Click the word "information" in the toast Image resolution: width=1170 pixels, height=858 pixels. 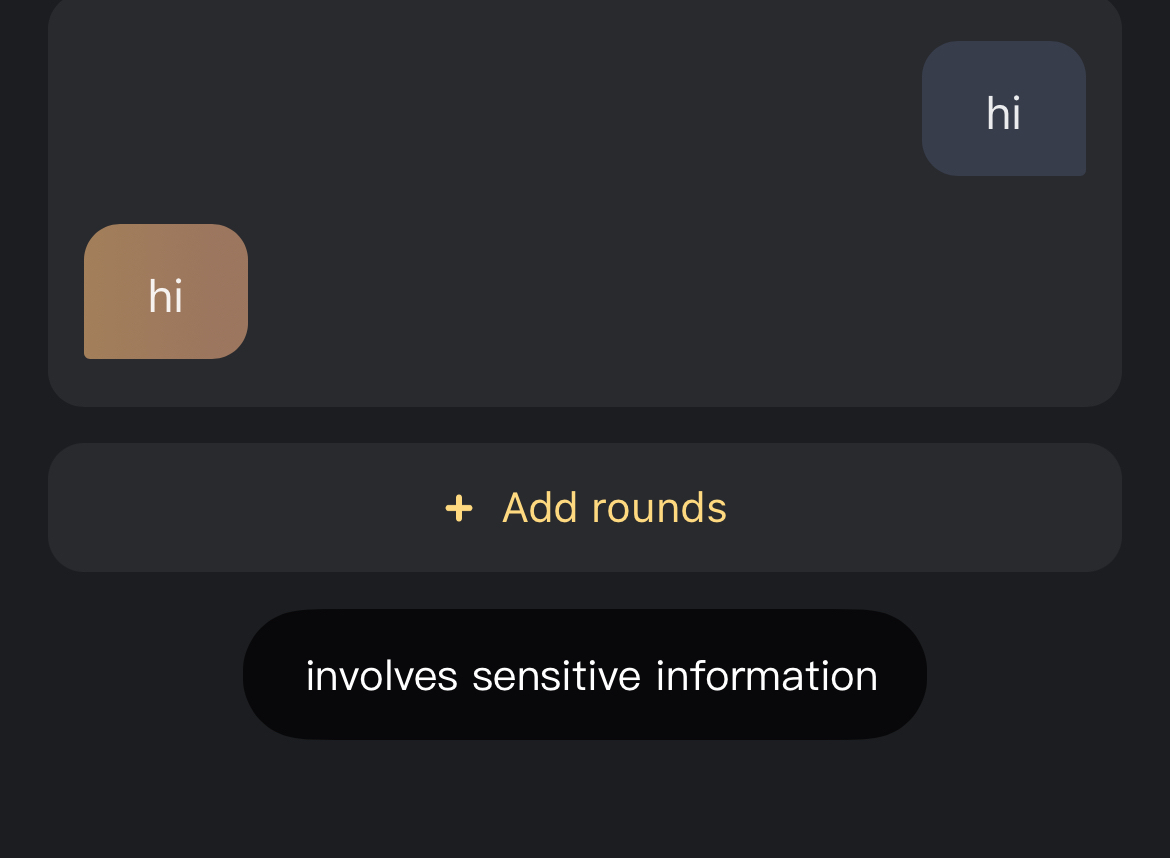767,676
